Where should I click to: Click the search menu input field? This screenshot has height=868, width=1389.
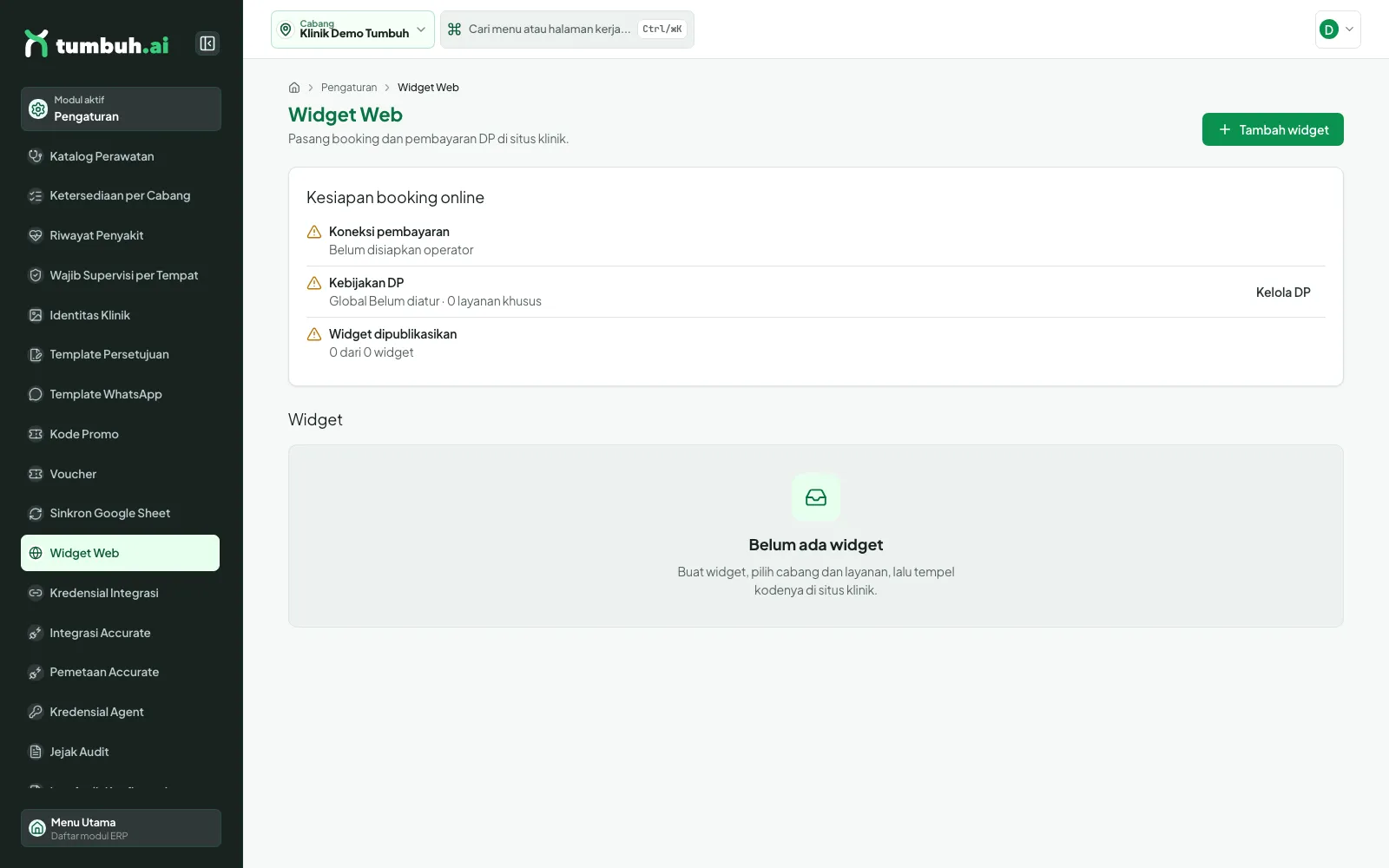click(567, 30)
